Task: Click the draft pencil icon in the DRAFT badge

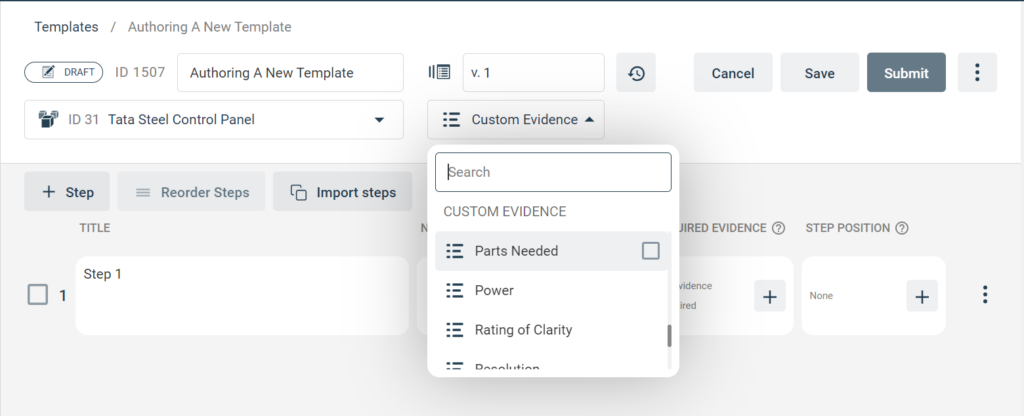Action: (x=48, y=72)
